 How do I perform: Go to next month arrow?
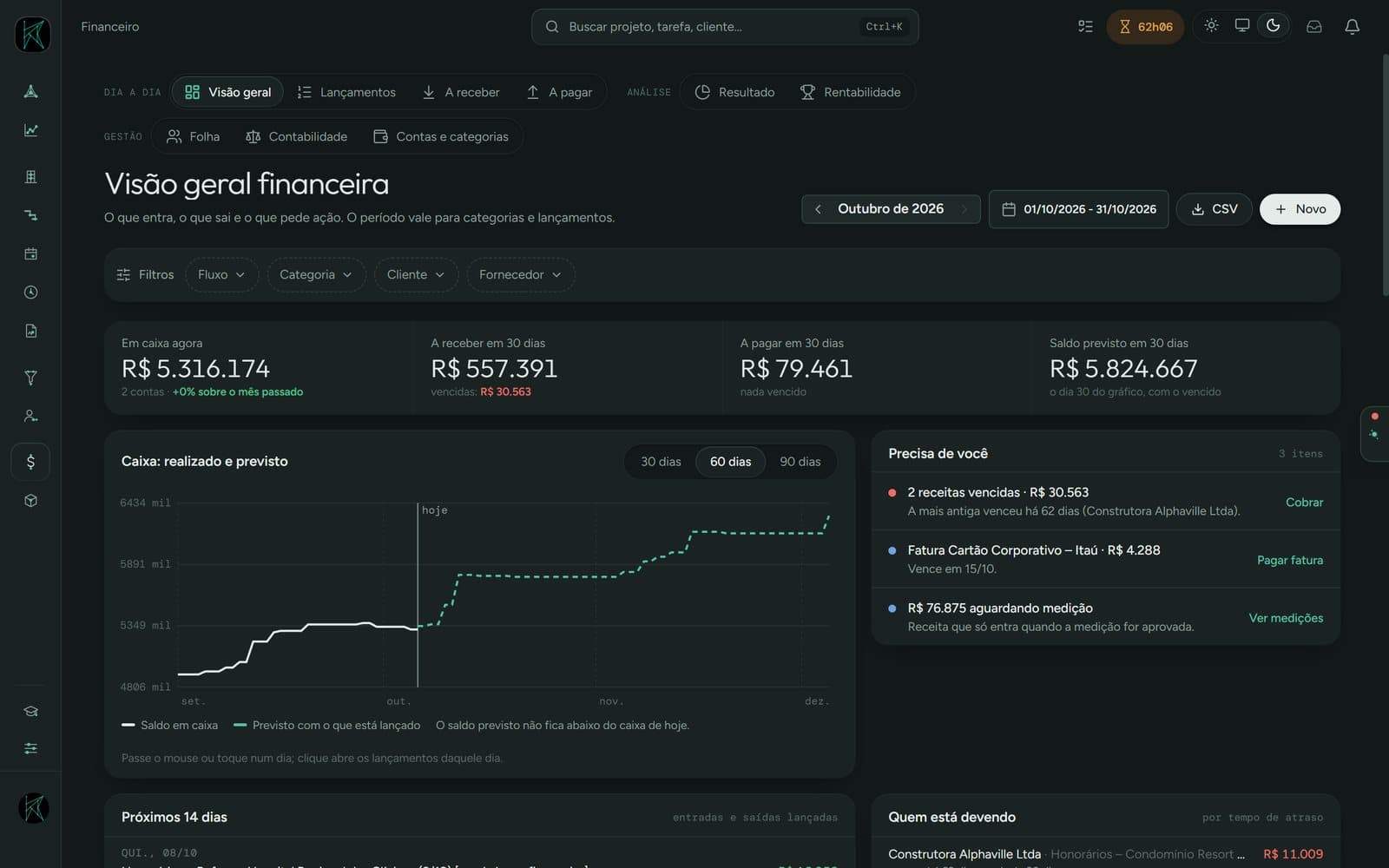[964, 209]
